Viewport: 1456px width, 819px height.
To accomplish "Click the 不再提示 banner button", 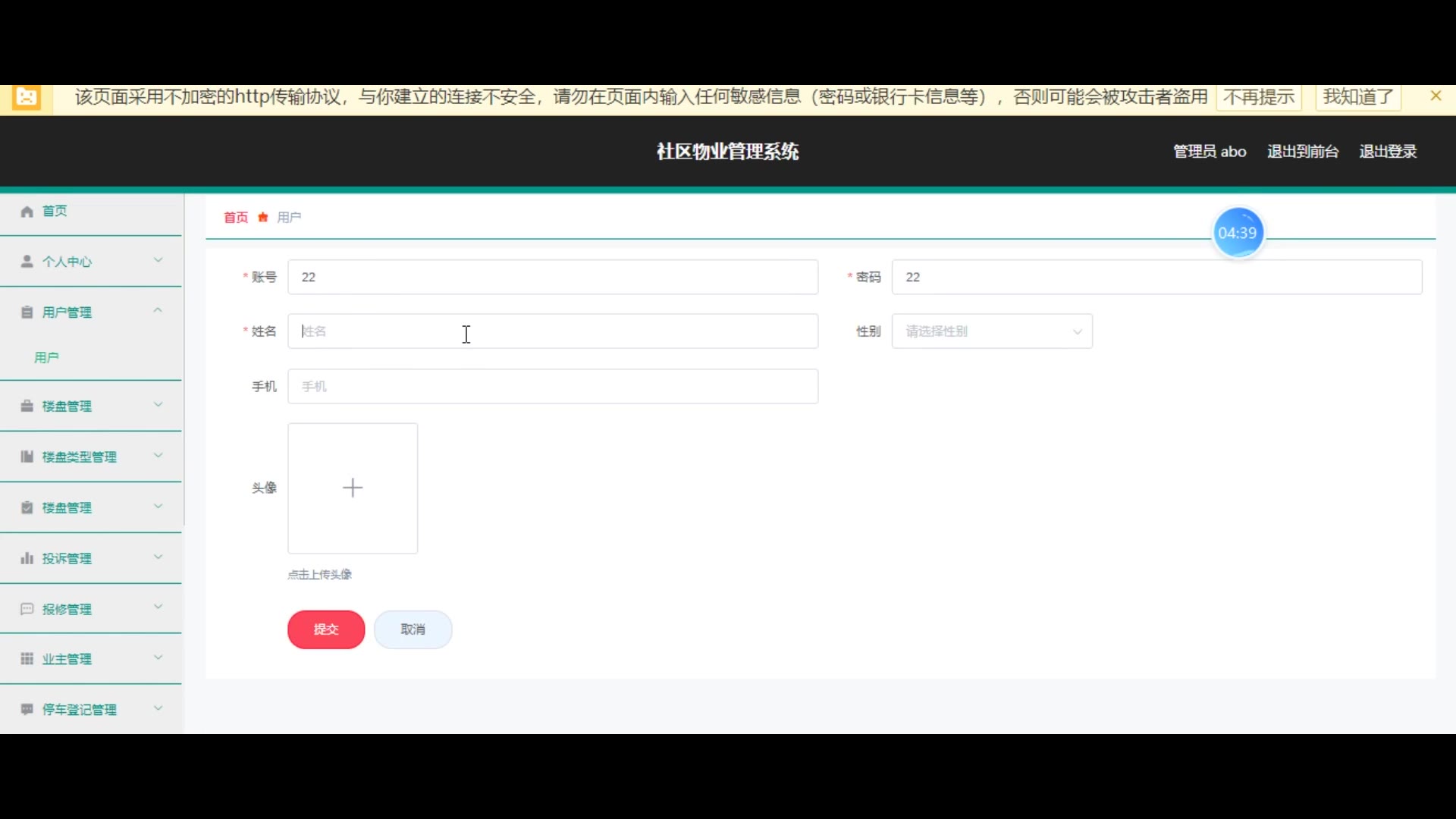I will click(1259, 97).
